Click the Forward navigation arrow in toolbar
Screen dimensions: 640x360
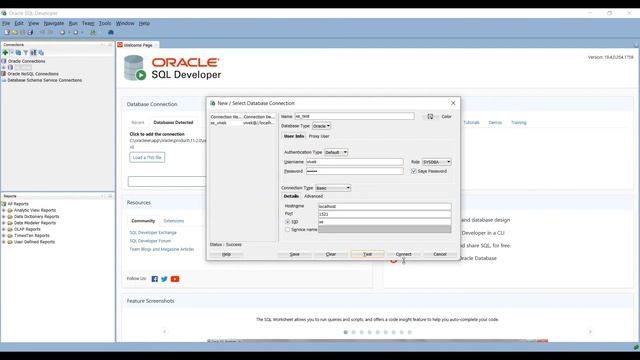76,32
